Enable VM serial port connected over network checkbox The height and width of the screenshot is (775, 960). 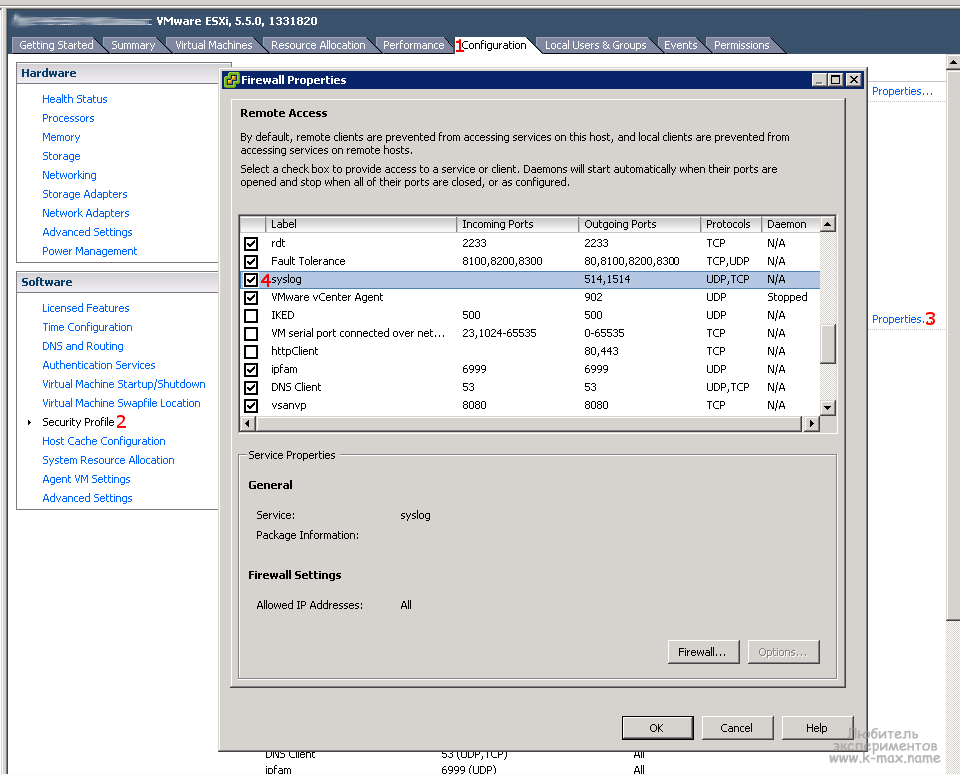251,334
